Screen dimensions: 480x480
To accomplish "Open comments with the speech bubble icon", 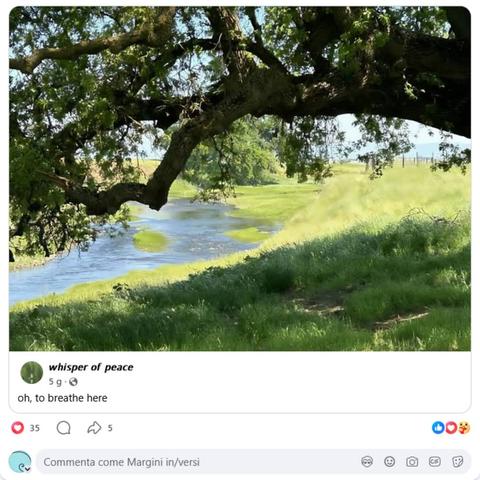I will 63,428.
